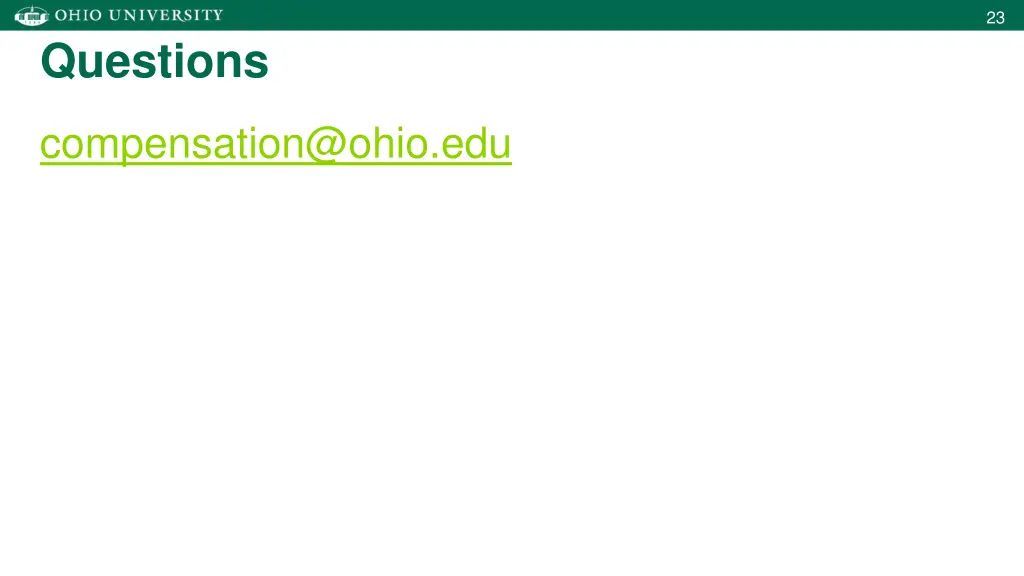The image size is (1024, 576).
Task: Open the compensation@ohio.edu email link
Action: coord(276,144)
